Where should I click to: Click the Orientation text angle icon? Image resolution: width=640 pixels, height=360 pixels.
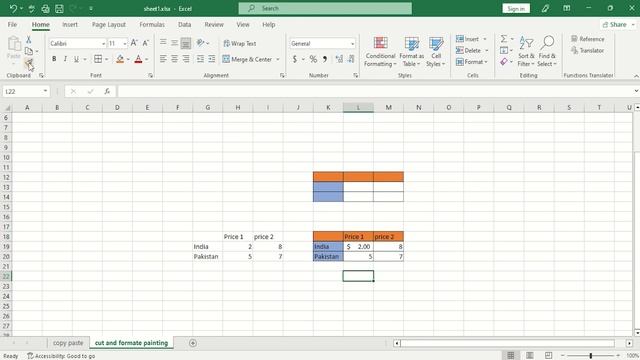coord(200,42)
